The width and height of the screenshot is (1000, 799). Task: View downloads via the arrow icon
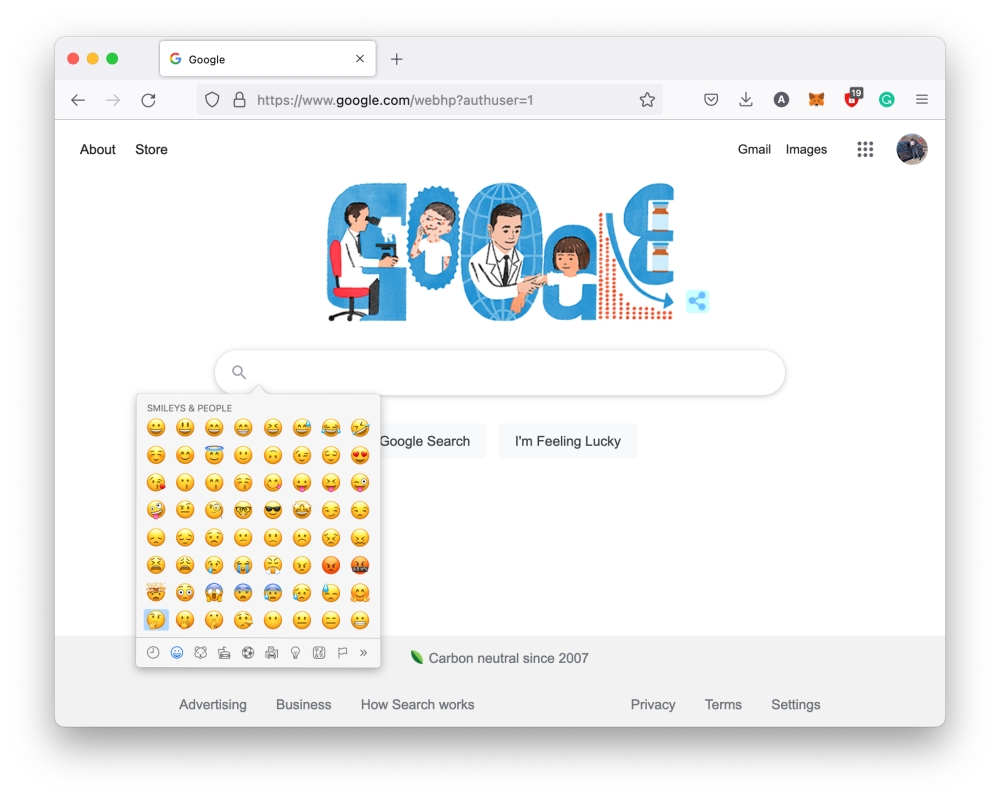[x=746, y=99]
